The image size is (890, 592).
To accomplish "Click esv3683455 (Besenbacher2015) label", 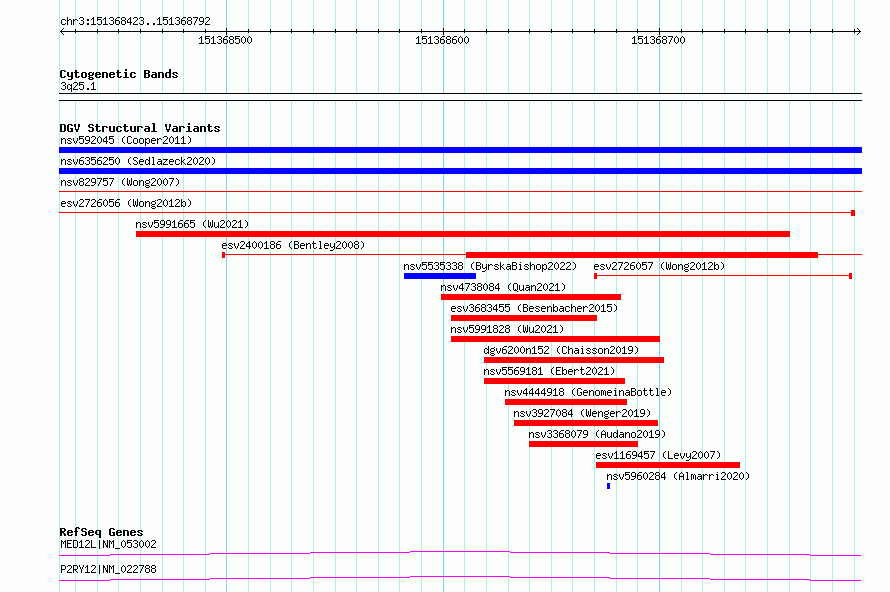I will 534,308.
